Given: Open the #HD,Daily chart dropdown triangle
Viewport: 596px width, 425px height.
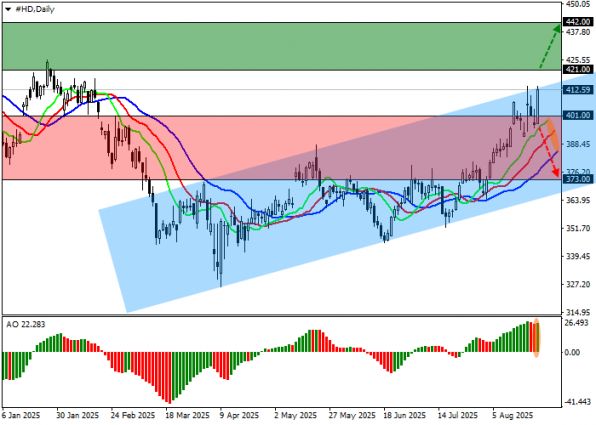Looking at the screenshot, I should 8,10.
